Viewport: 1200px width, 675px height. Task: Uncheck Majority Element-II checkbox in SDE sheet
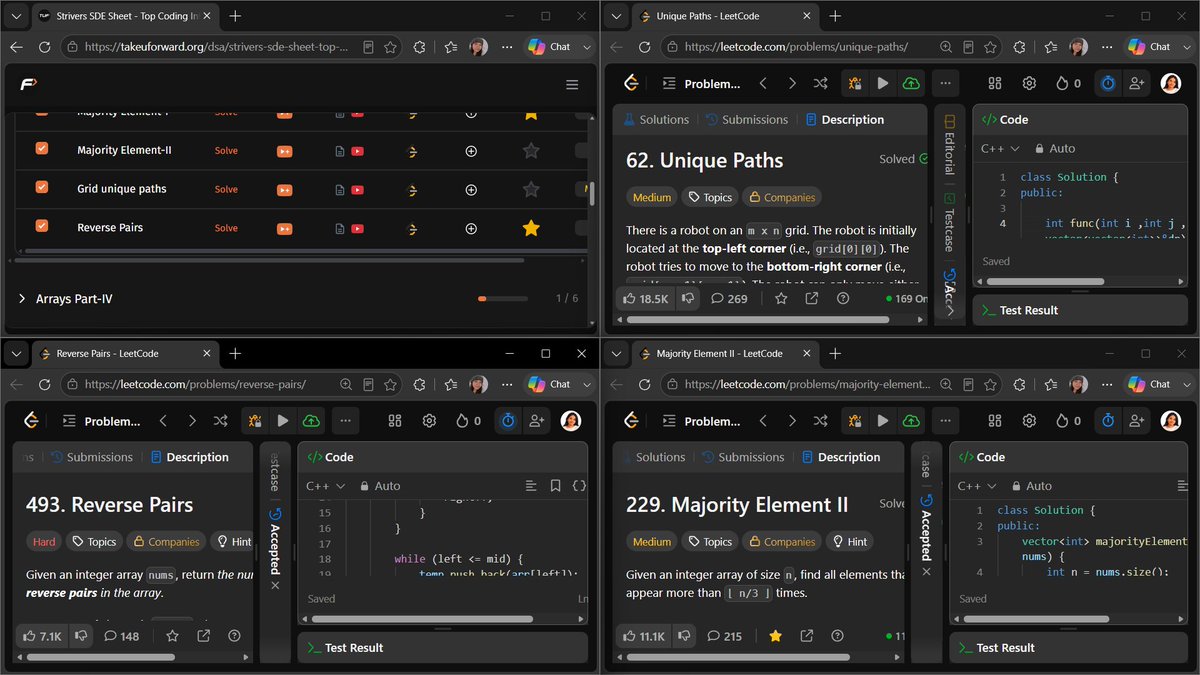(42, 149)
